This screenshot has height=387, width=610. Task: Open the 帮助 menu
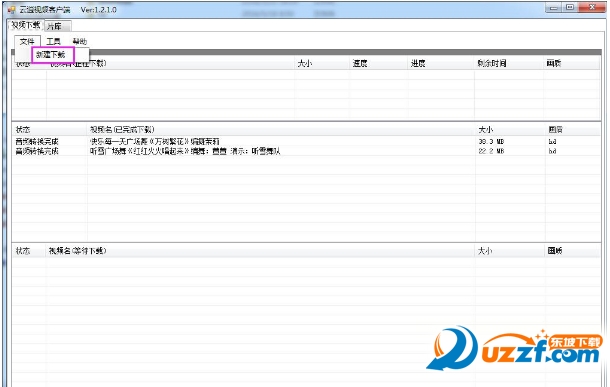coord(80,41)
